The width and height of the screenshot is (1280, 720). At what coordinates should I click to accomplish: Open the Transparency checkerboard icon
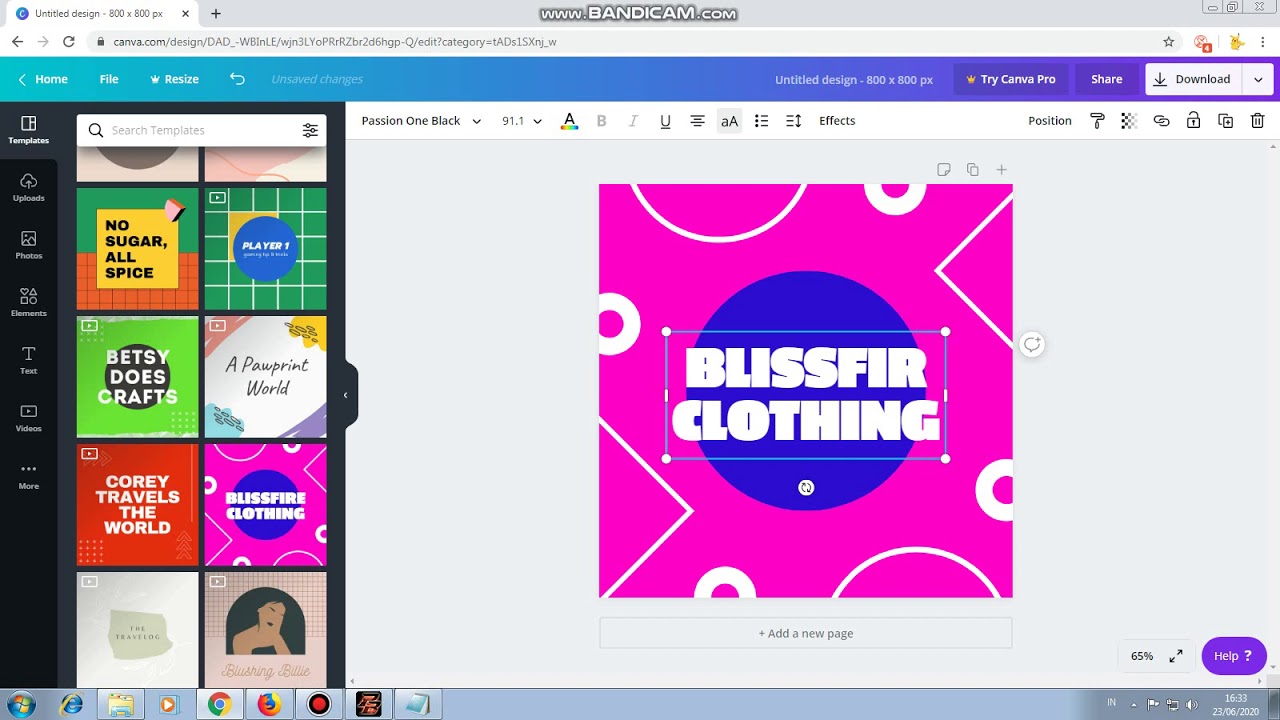[x=1129, y=121]
